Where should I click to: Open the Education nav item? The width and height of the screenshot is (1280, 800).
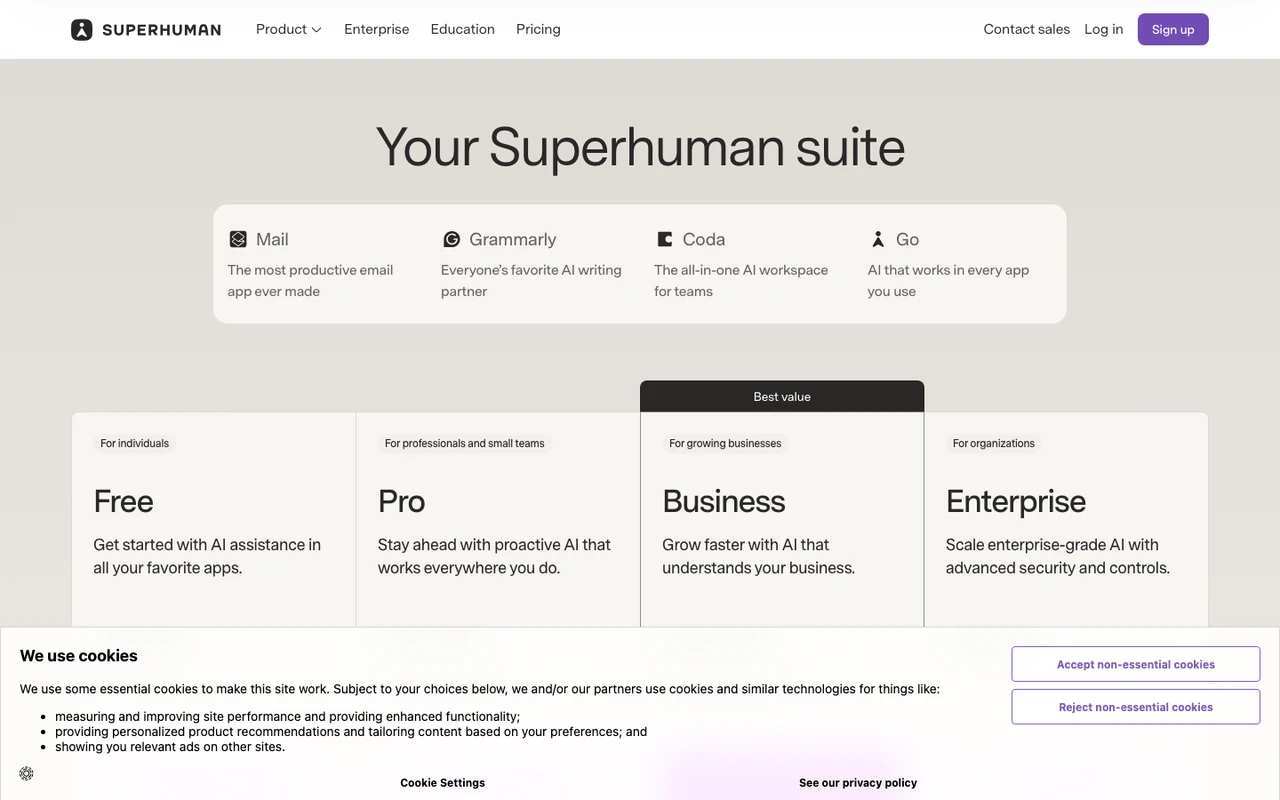click(x=462, y=29)
